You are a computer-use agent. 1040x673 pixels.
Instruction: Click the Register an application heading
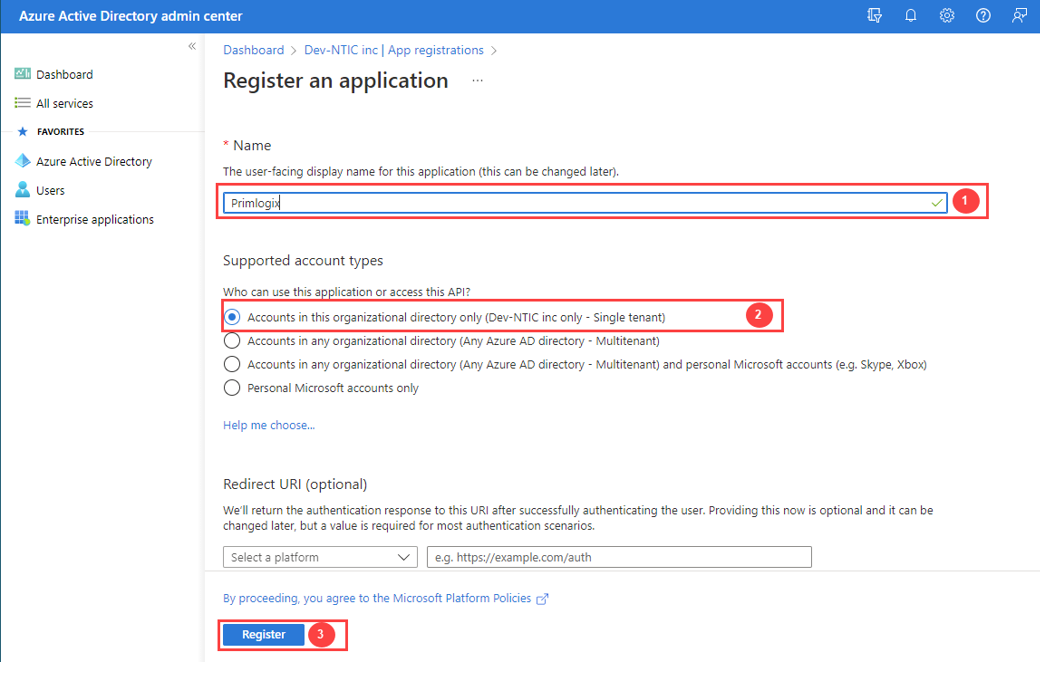pos(336,80)
